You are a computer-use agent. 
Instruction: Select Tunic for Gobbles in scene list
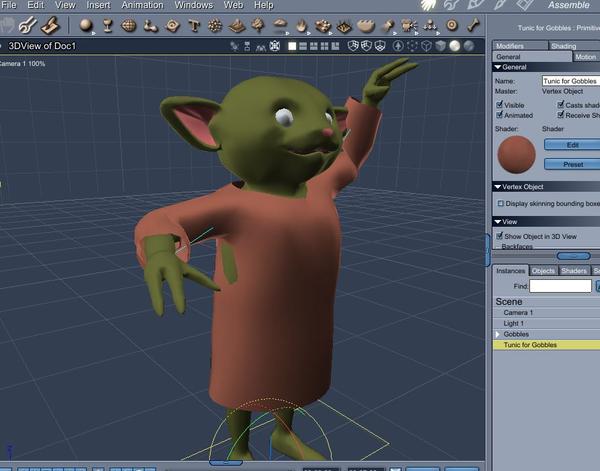pos(546,345)
